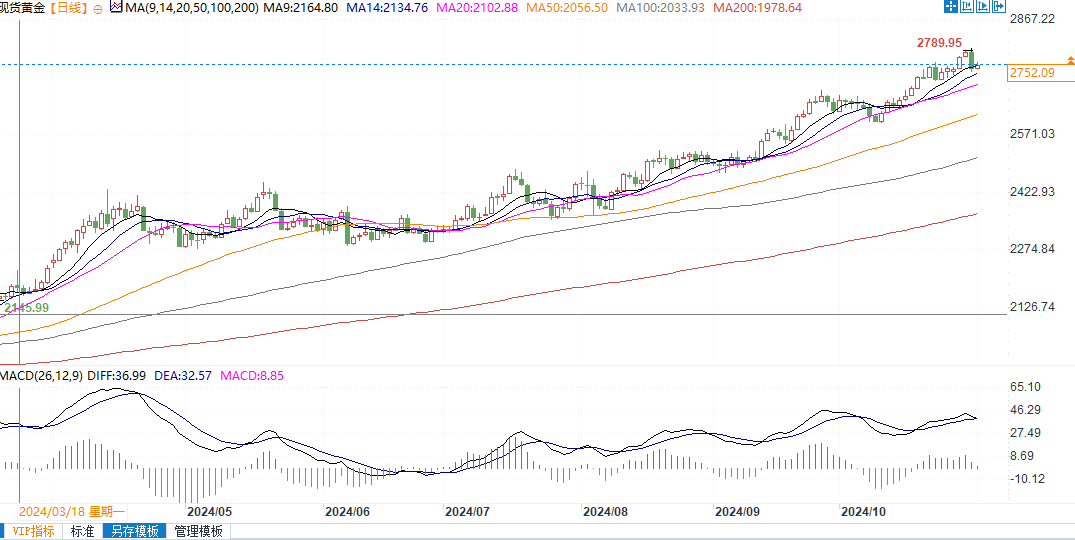Click the 2789.95 high price label

(x=939, y=43)
